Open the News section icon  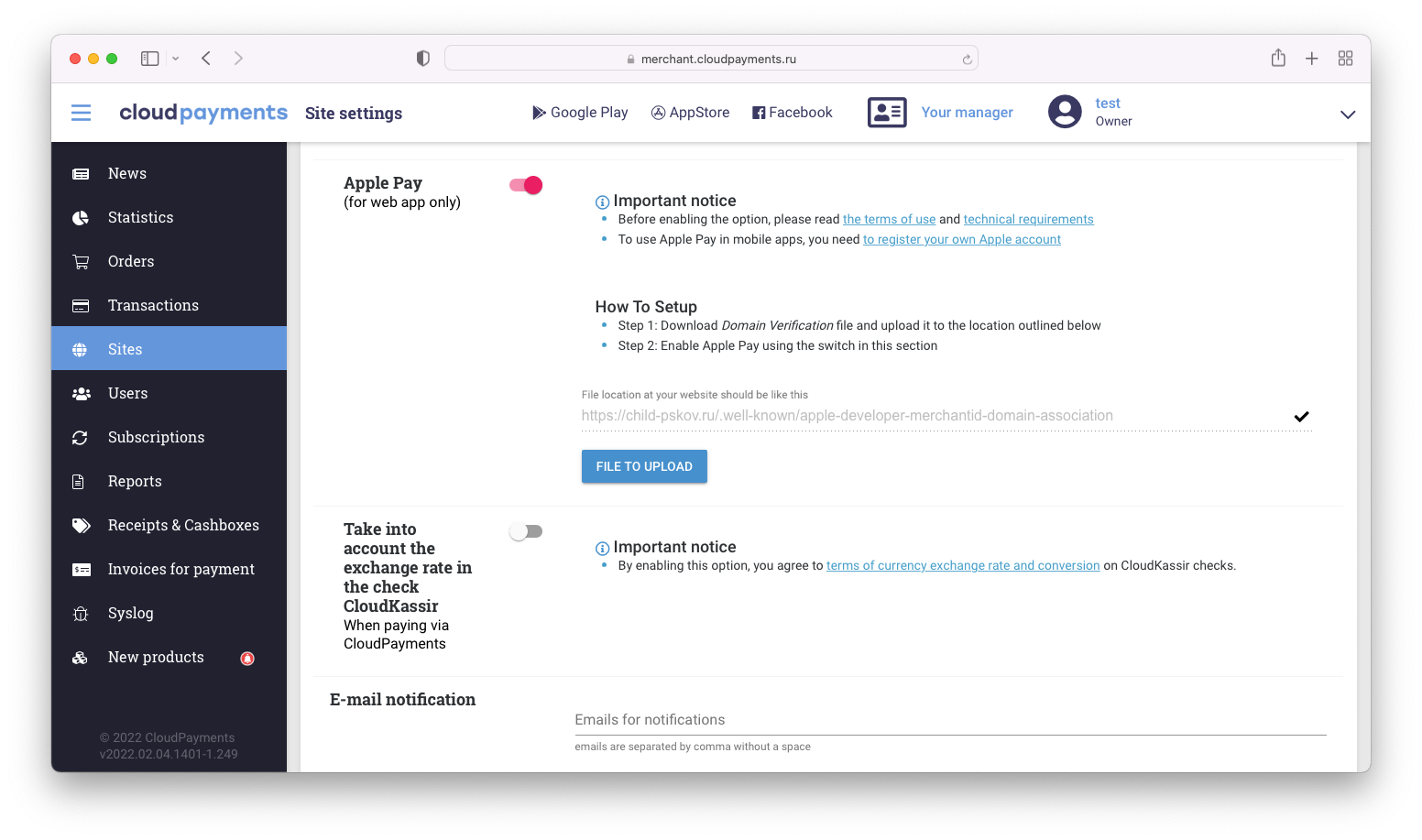pyautogui.click(x=81, y=173)
